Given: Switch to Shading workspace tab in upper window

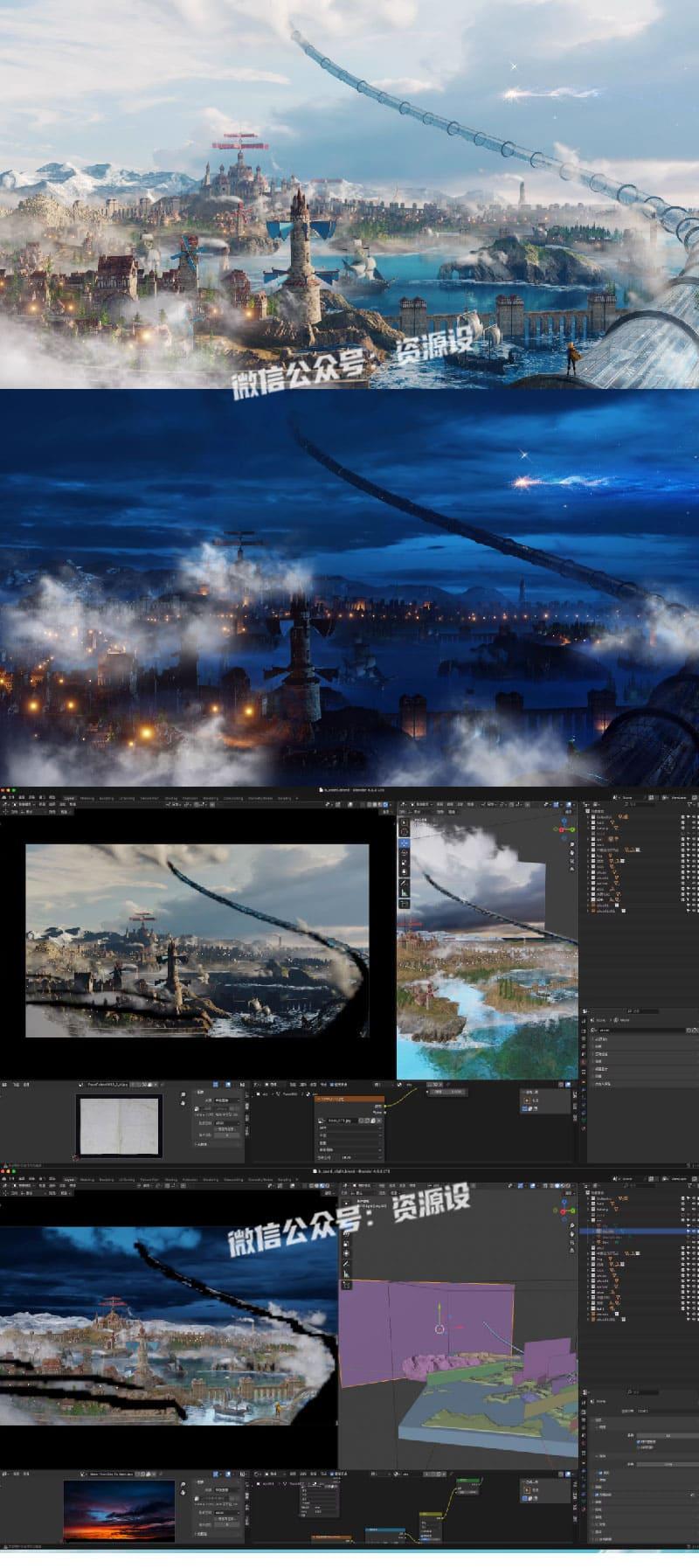Looking at the screenshot, I should [170, 798].
